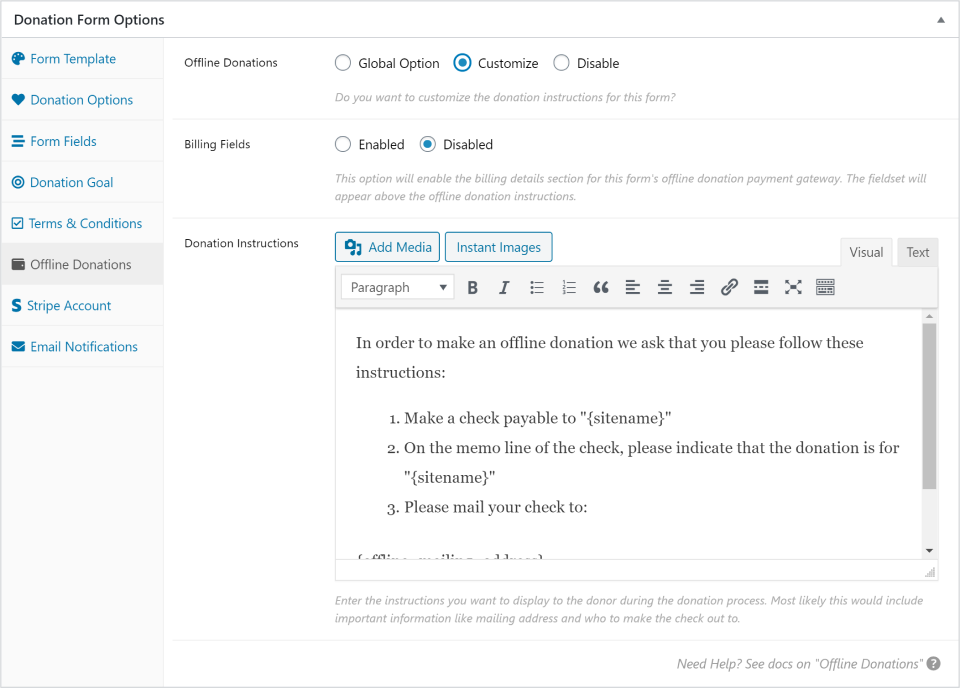Switch to the Text editor tab
The image size is (960, 689).
pos(917,252)
